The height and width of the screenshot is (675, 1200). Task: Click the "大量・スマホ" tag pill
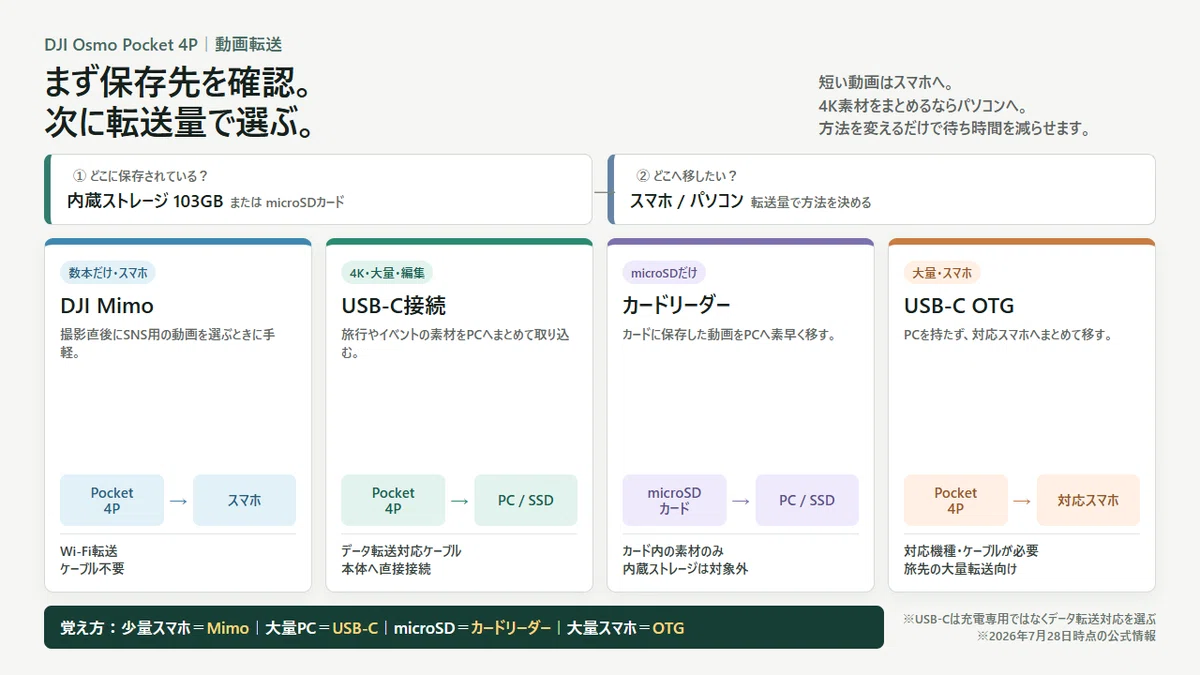click(x=942, y=273)
